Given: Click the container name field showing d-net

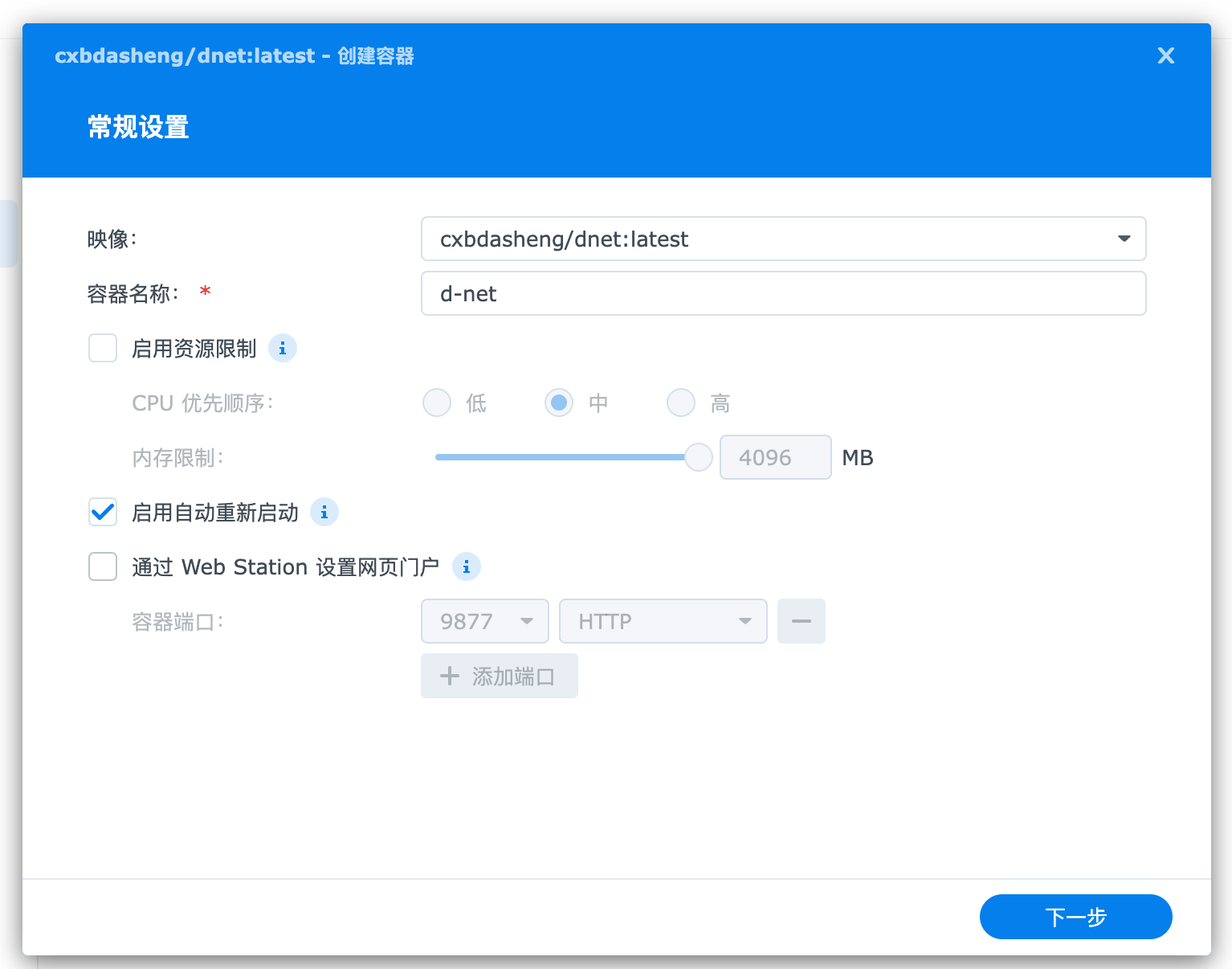Looking at the screenshot, I should [x=783, y=293].
